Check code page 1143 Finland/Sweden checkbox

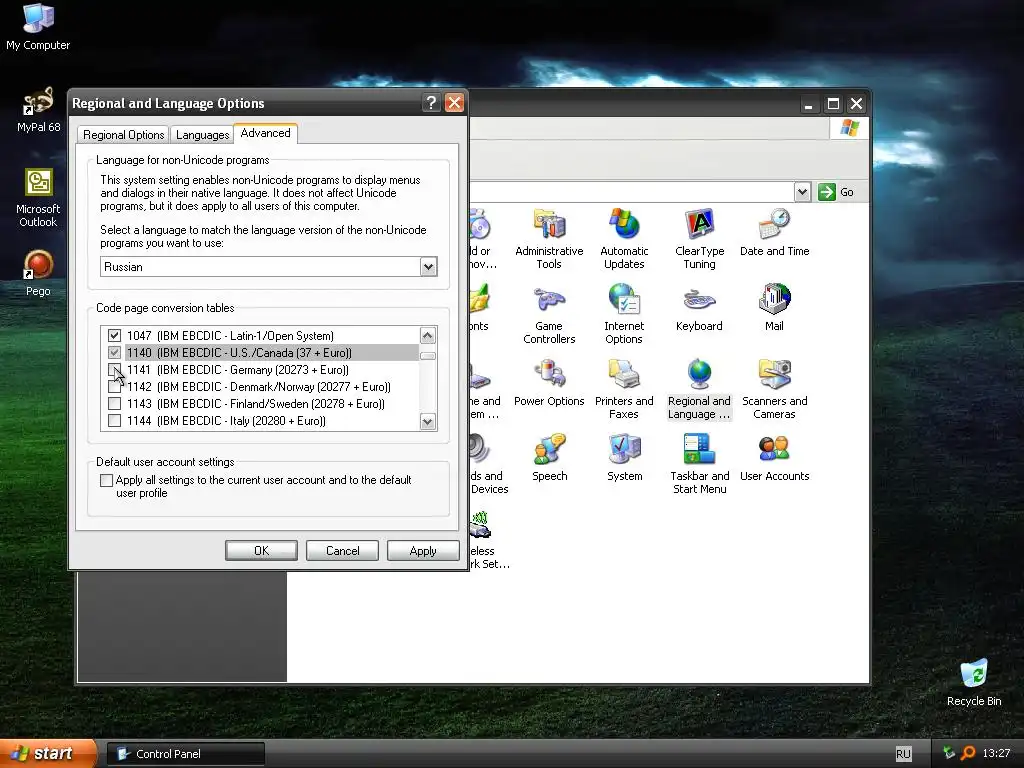tap(114, 403)
